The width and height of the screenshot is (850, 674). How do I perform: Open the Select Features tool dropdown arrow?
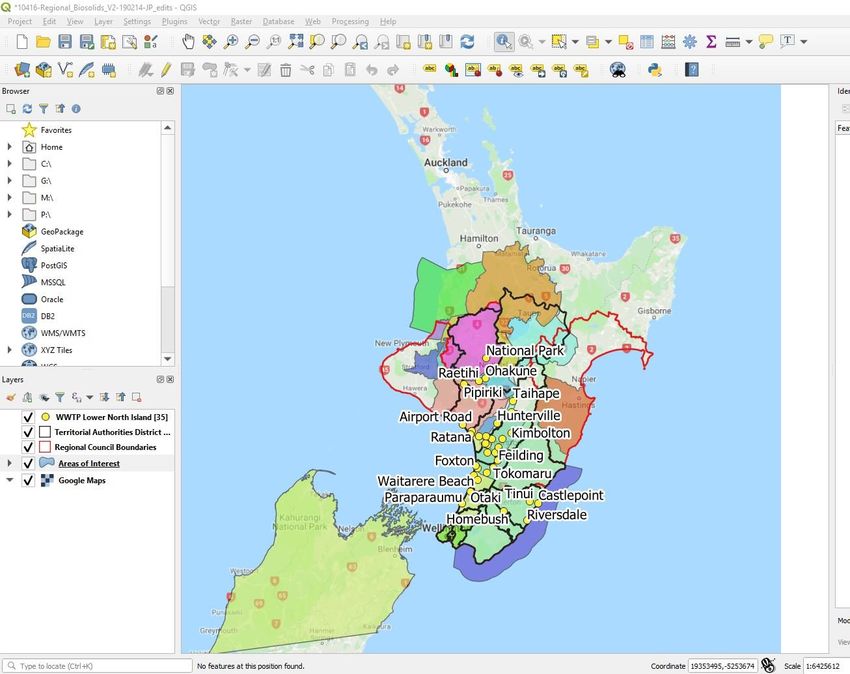575,41
